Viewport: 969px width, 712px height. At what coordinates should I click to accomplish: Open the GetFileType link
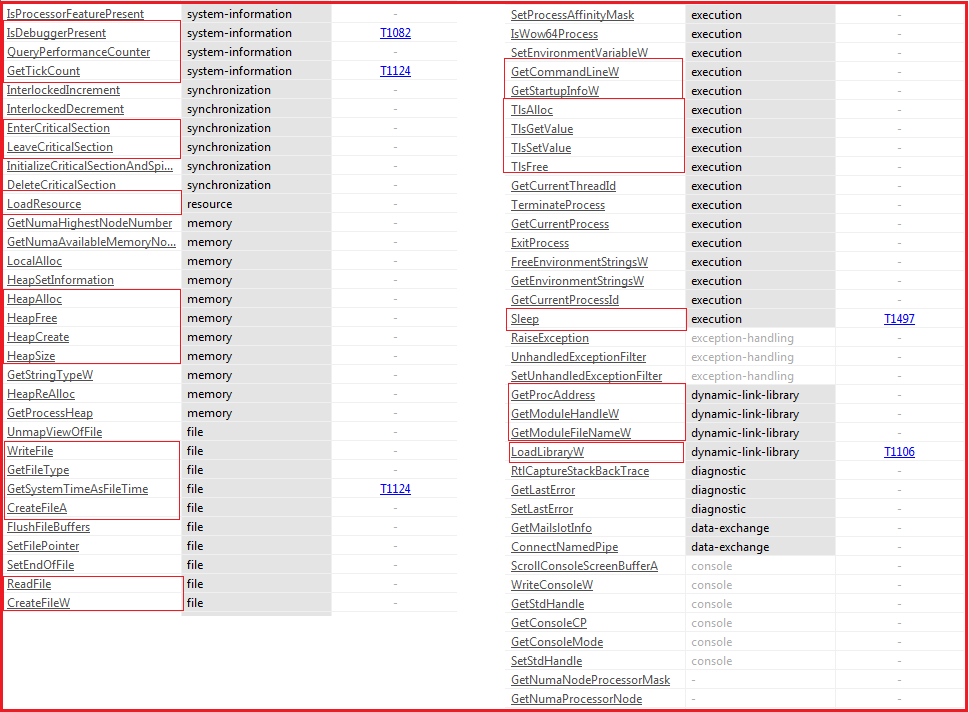pos(38,470)
